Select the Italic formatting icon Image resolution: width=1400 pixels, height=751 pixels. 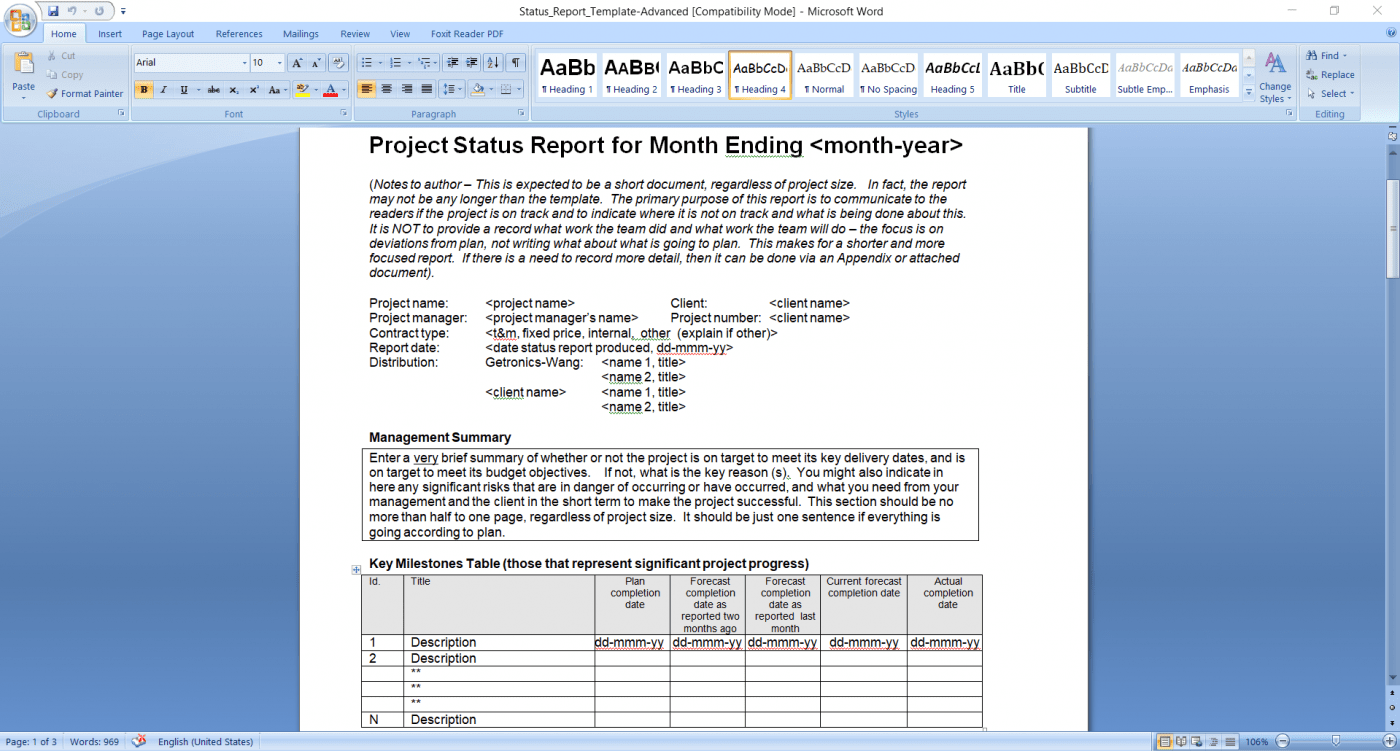click(164, 88)
